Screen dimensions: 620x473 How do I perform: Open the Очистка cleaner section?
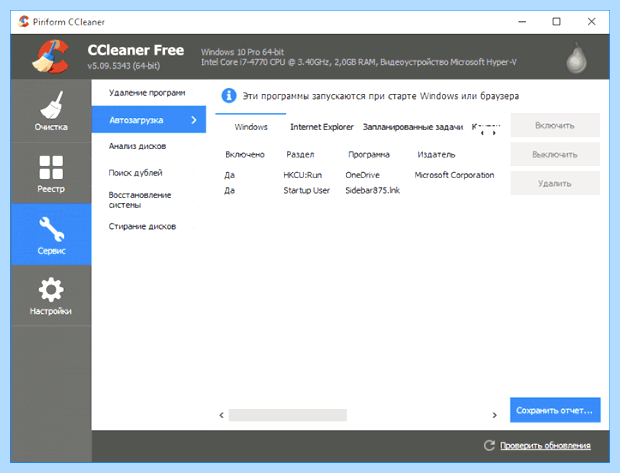coord(51,111)
